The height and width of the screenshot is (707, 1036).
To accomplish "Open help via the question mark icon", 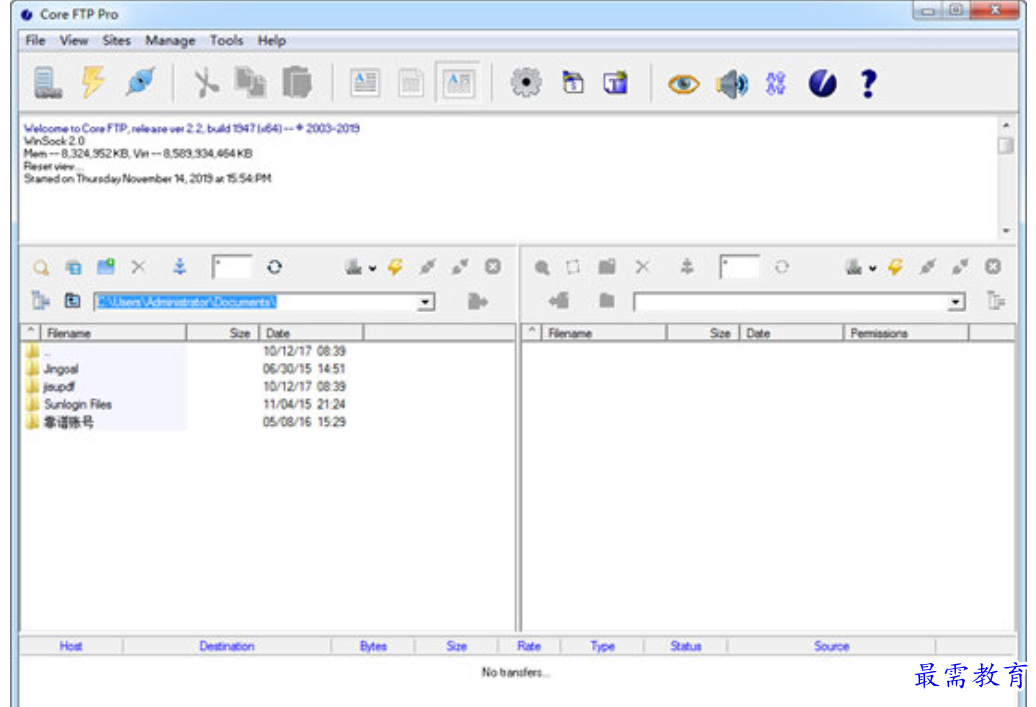I will 868,84.
